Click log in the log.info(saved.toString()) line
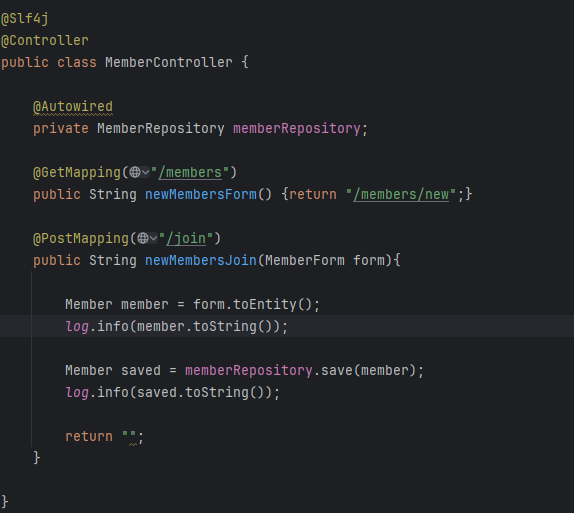Viewport: 574px width, 513px height. (77, 392)
